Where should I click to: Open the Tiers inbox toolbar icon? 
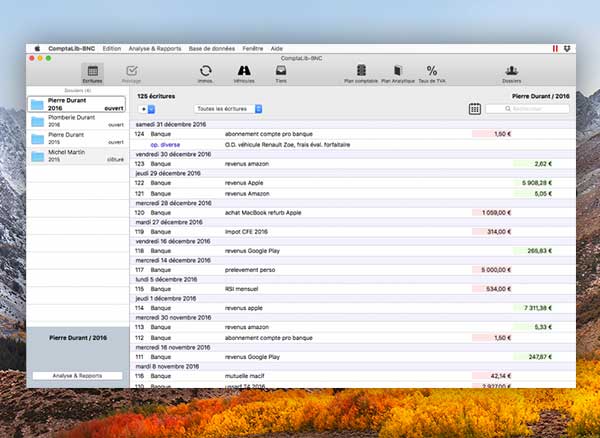[281, 74]
